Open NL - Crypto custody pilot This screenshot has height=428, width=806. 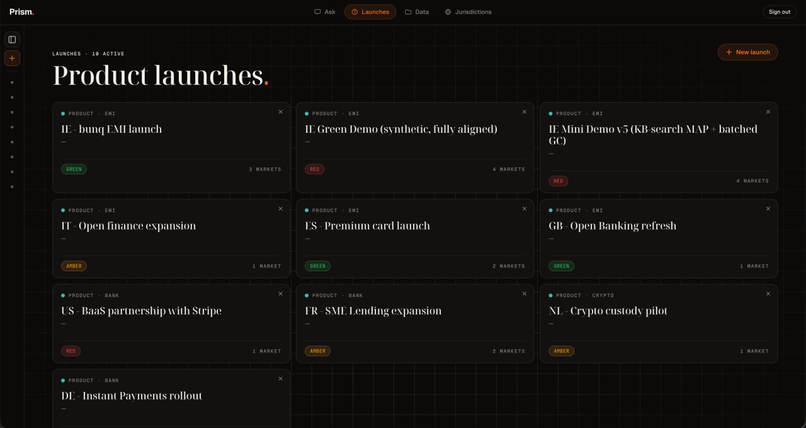[x=608, y=311]
